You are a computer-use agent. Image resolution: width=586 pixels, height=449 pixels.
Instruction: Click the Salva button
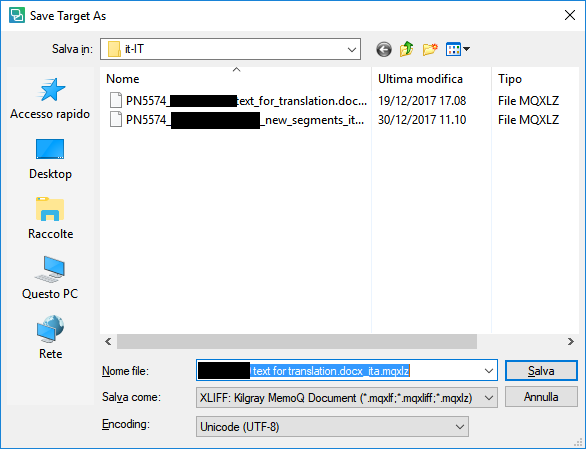point(541,370)
